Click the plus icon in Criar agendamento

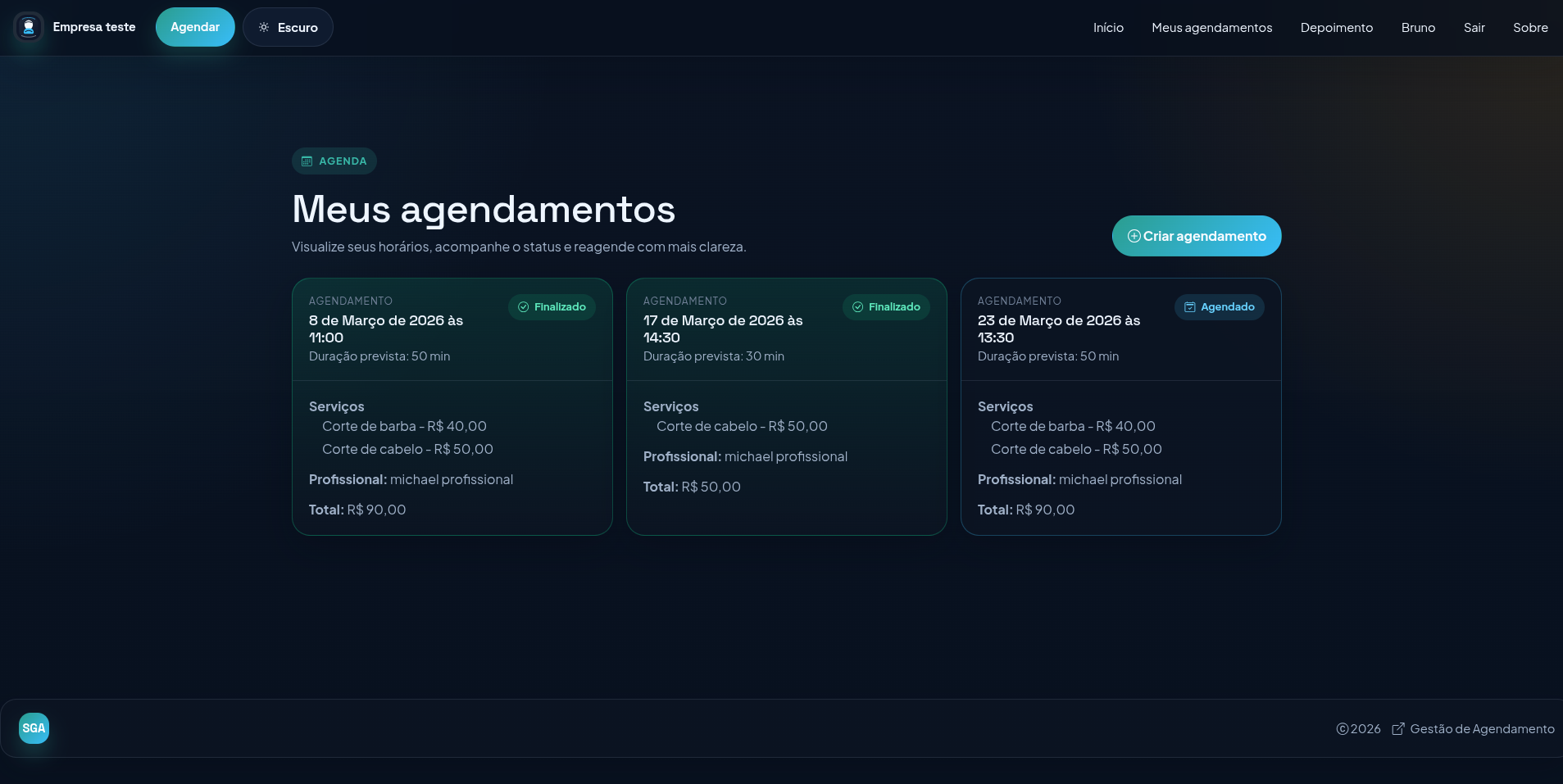(1134, 235)
